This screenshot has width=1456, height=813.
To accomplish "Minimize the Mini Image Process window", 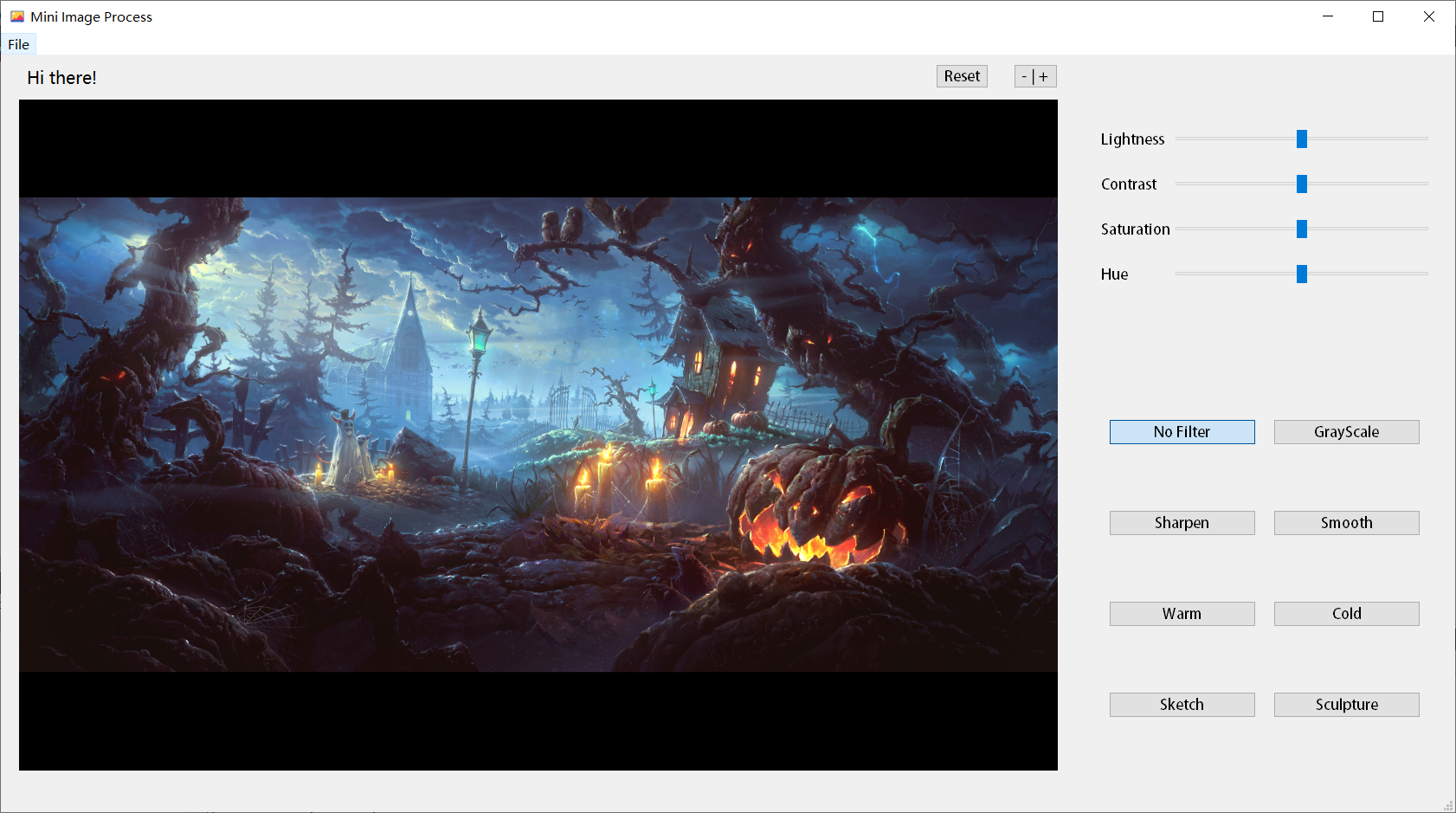I will coord(1328,16).
